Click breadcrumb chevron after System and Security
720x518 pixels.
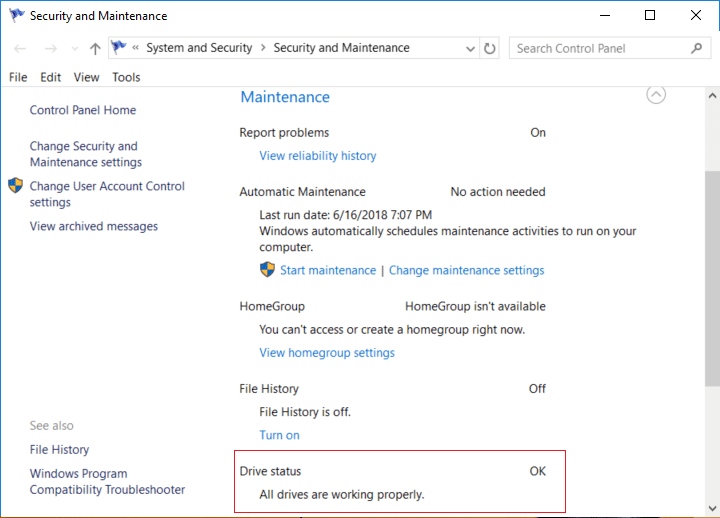263,48
